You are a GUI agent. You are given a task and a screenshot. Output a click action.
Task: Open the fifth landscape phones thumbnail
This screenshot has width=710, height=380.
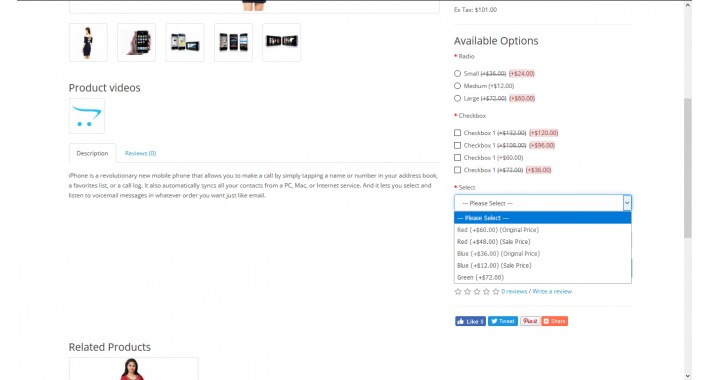282,43
